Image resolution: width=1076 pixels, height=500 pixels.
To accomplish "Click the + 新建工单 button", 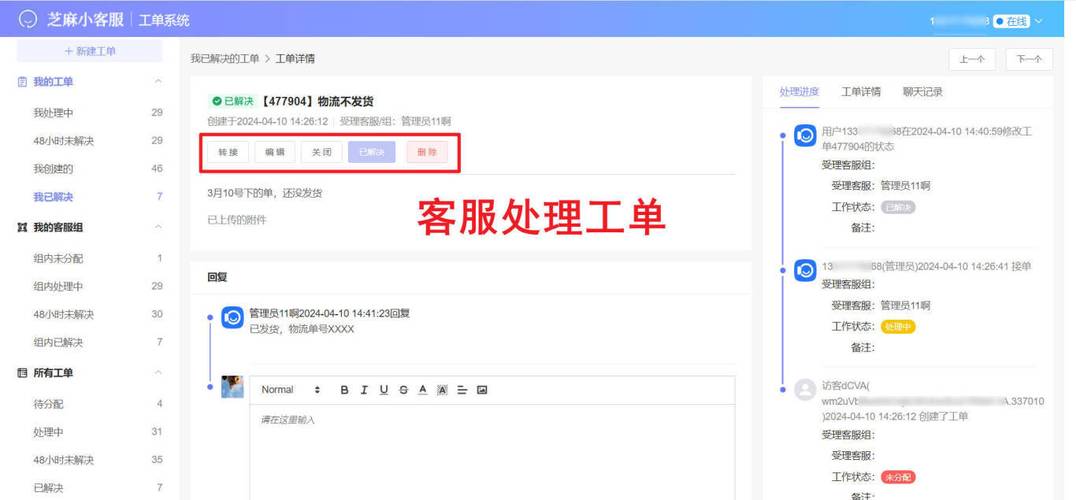I will point(90,51).
